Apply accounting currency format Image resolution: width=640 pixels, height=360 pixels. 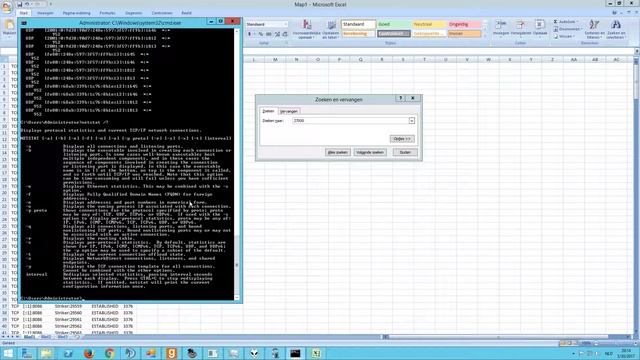pyautogui.click(x=250, y=34)
